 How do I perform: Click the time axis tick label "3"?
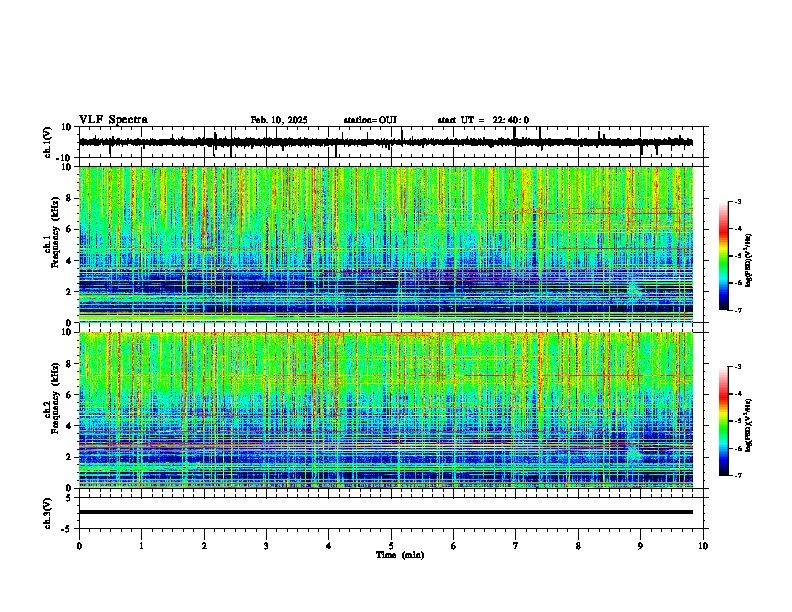(x=266, y=546)
